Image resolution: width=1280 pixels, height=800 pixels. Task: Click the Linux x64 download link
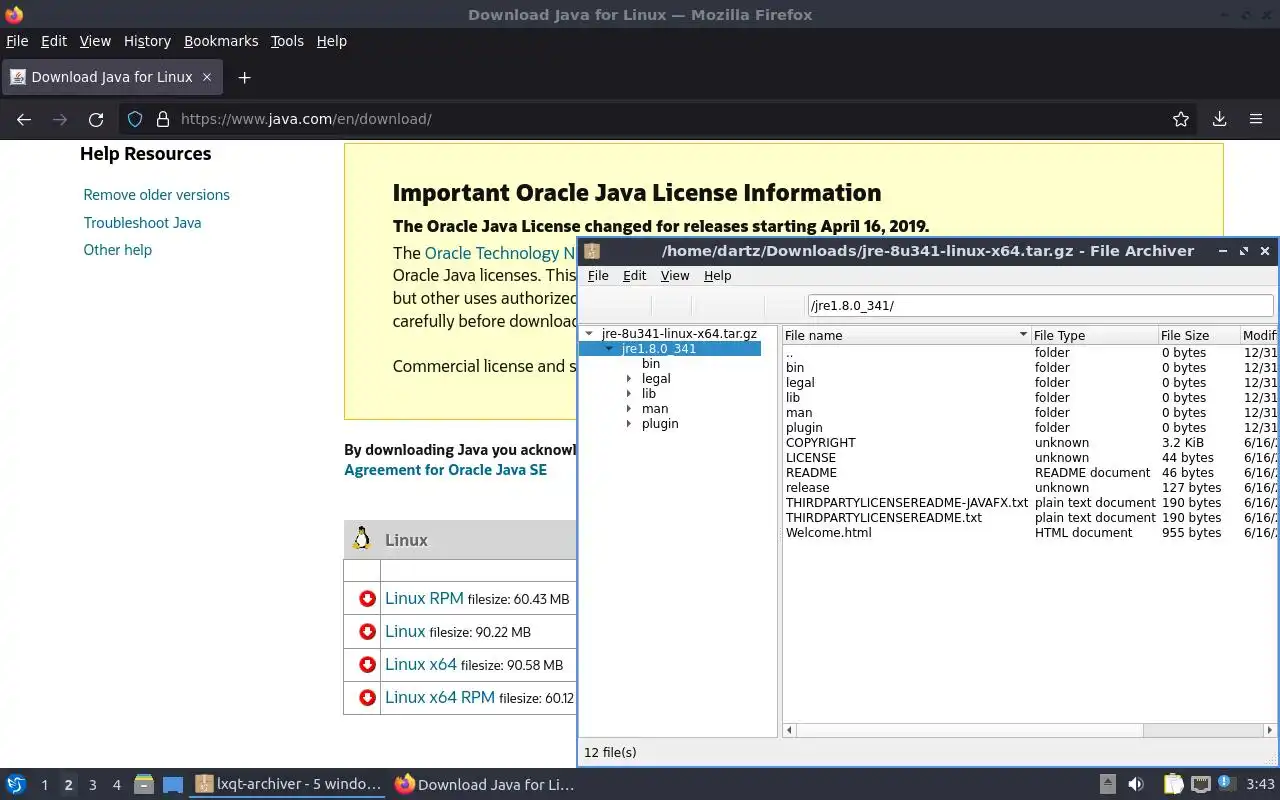pos(421,664)
